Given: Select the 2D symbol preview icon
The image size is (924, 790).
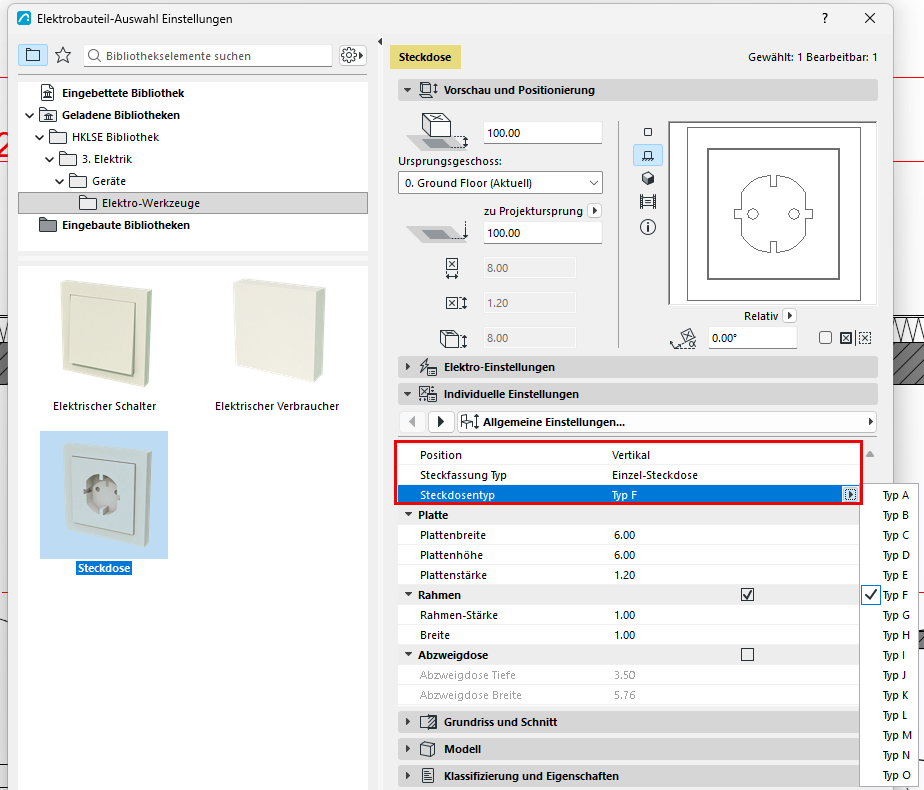Looking at the screenshot, I should point(648,133).
